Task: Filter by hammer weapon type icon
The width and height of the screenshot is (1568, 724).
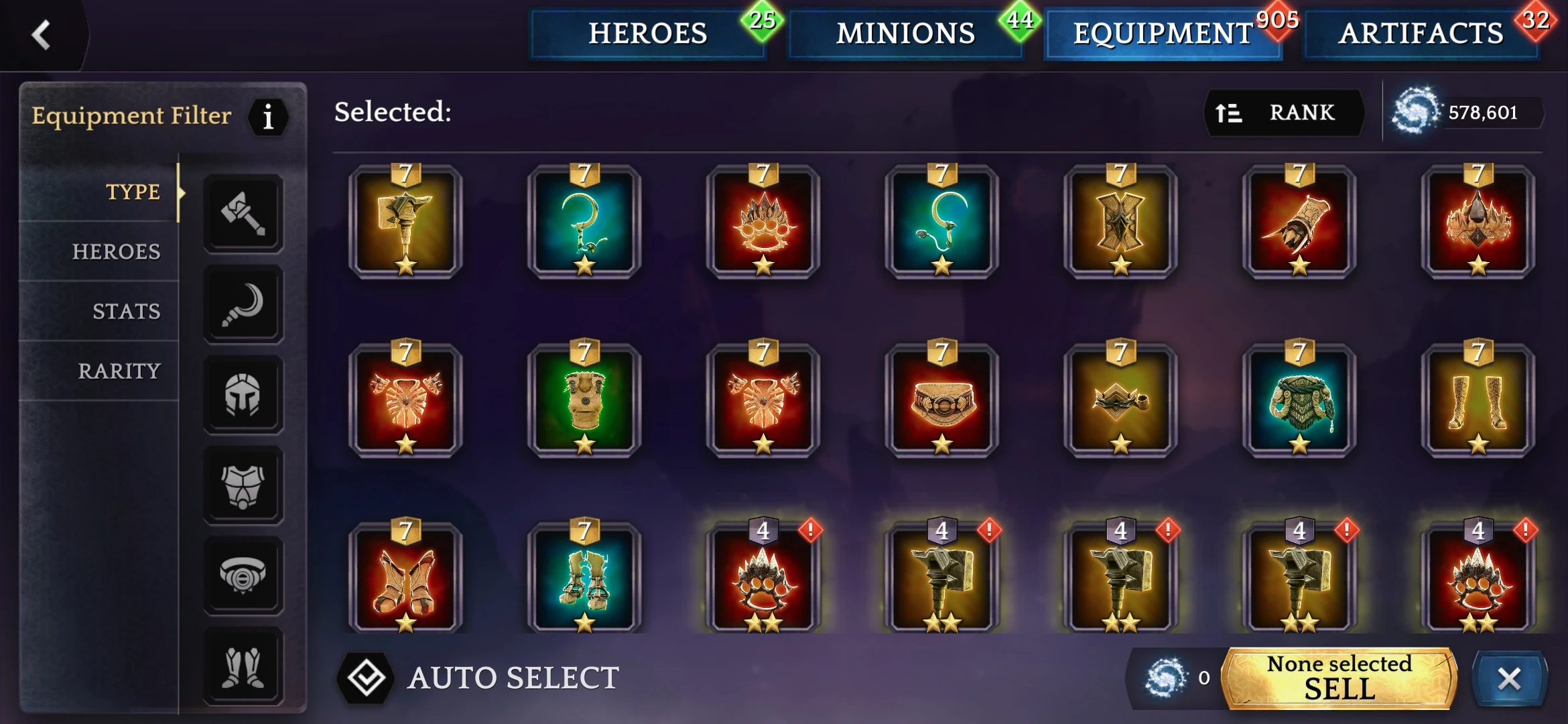Action: pos(243,214)
